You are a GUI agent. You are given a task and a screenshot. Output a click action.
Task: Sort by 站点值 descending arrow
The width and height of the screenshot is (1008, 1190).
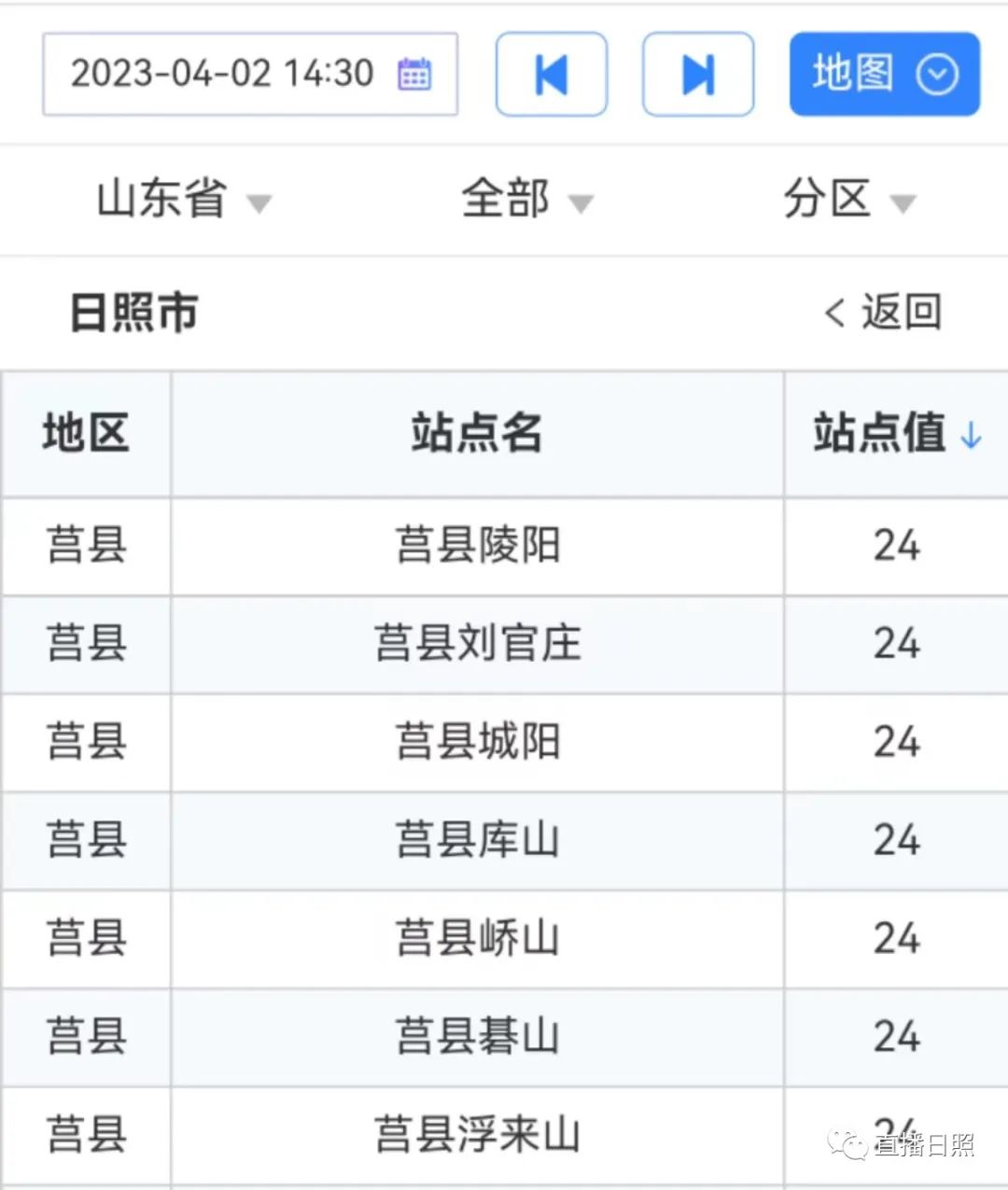point(972,434)
